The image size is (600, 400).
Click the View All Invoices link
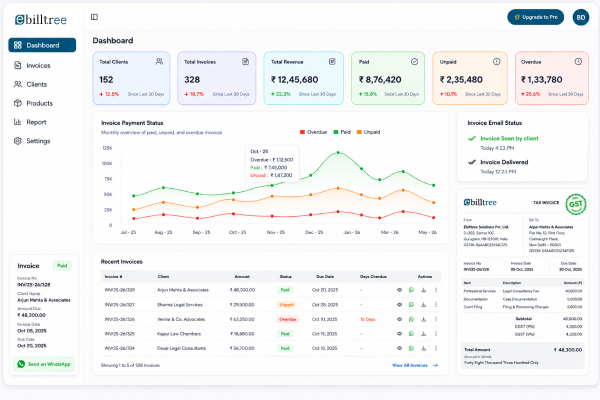coord(415,365)
